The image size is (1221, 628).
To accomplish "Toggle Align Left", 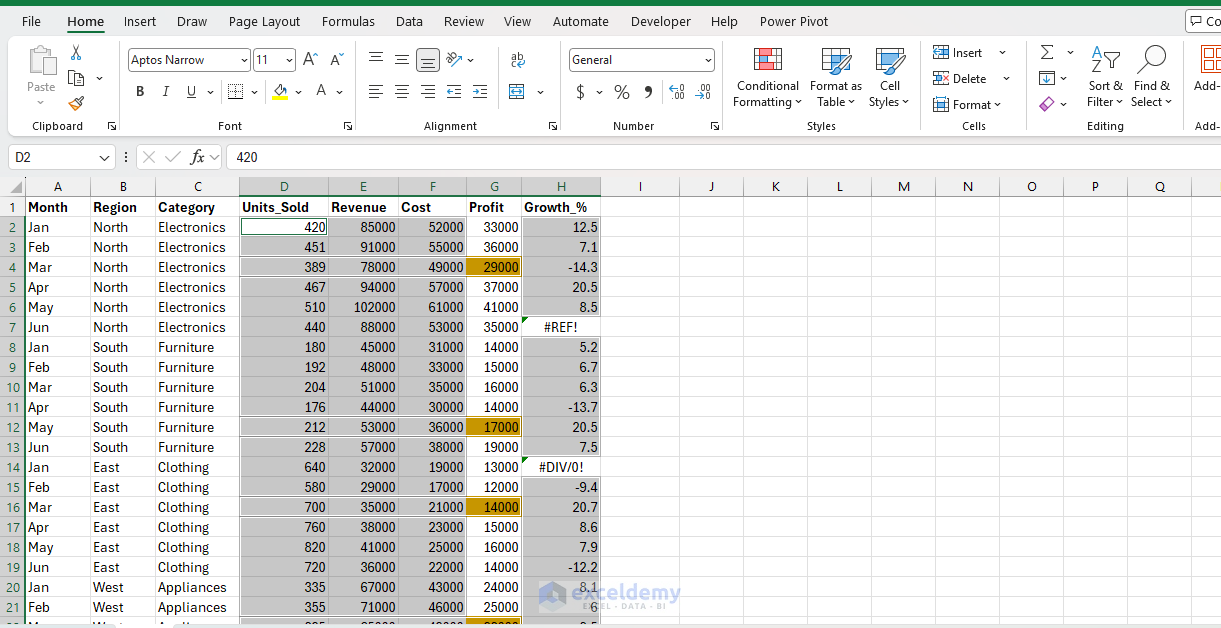I will [x=376, y=92].
